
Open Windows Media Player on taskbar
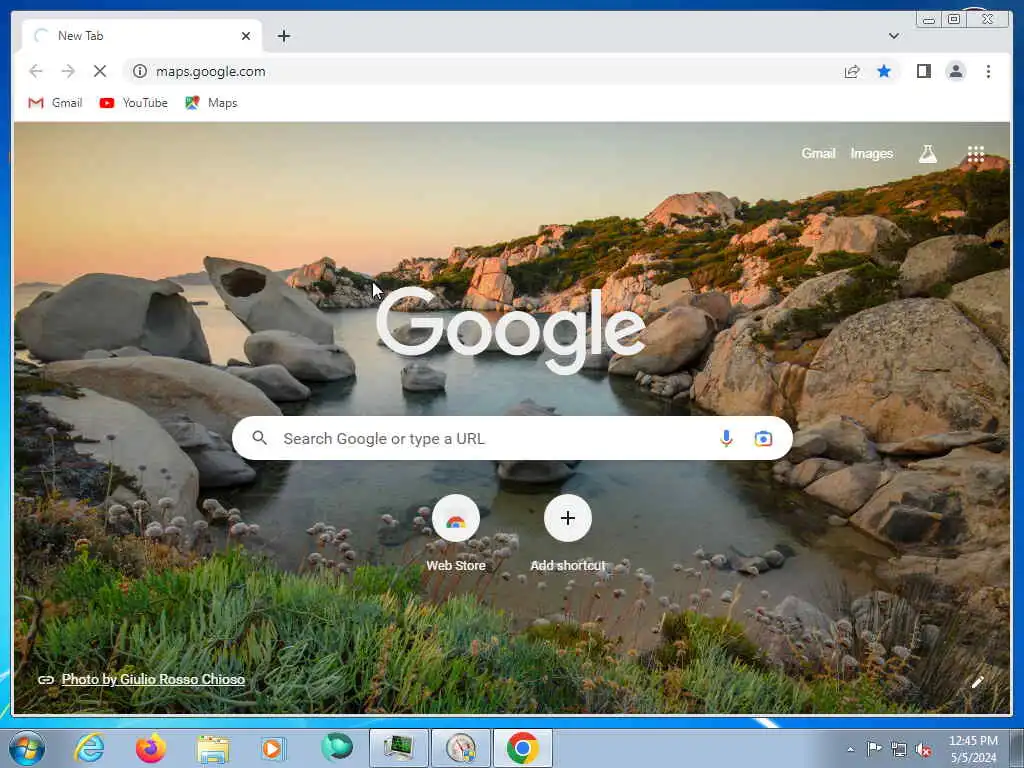click(274, 748)
